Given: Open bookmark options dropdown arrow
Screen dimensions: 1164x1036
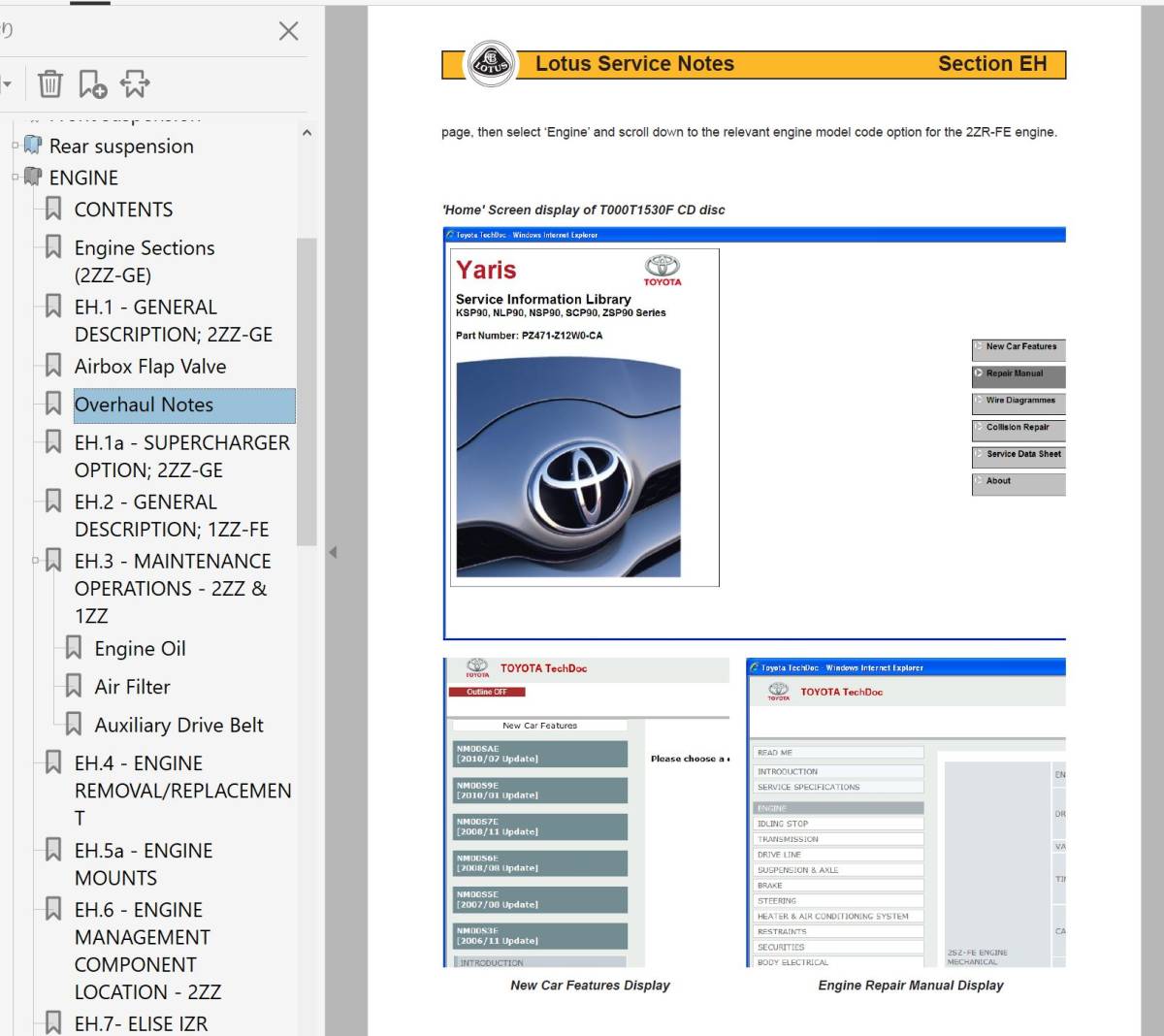Looking at the screenshot, I should coord(8,84).
